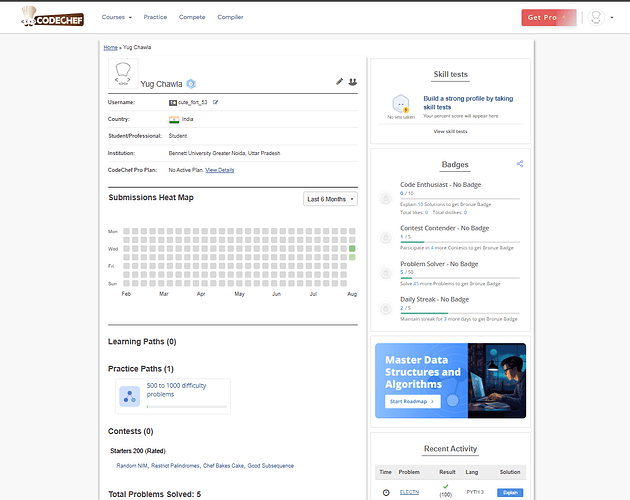Click the Solution column header
Image resolution: width=630 pixels, height=500 pixels.
click(510, 472)
